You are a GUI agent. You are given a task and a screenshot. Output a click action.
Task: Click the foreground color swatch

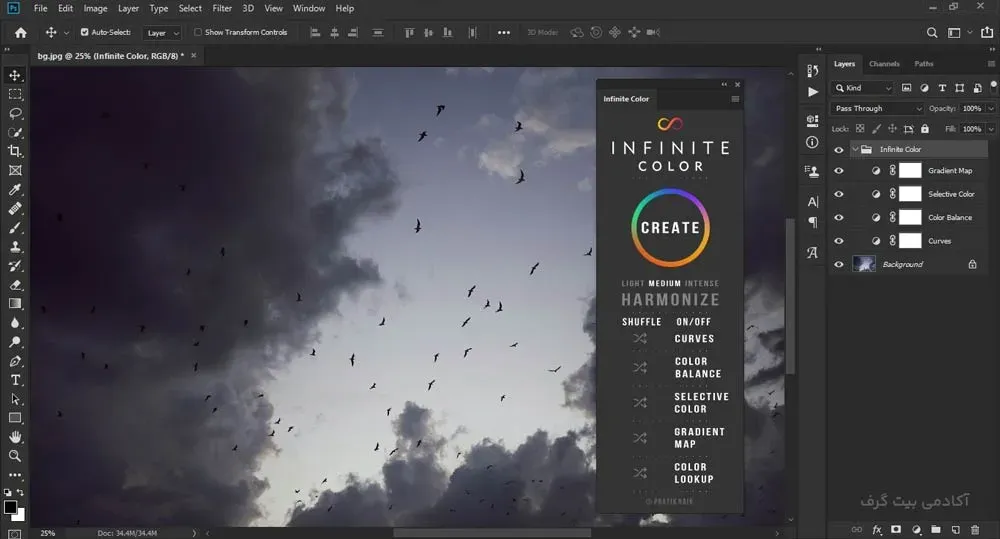pos(10,508)
